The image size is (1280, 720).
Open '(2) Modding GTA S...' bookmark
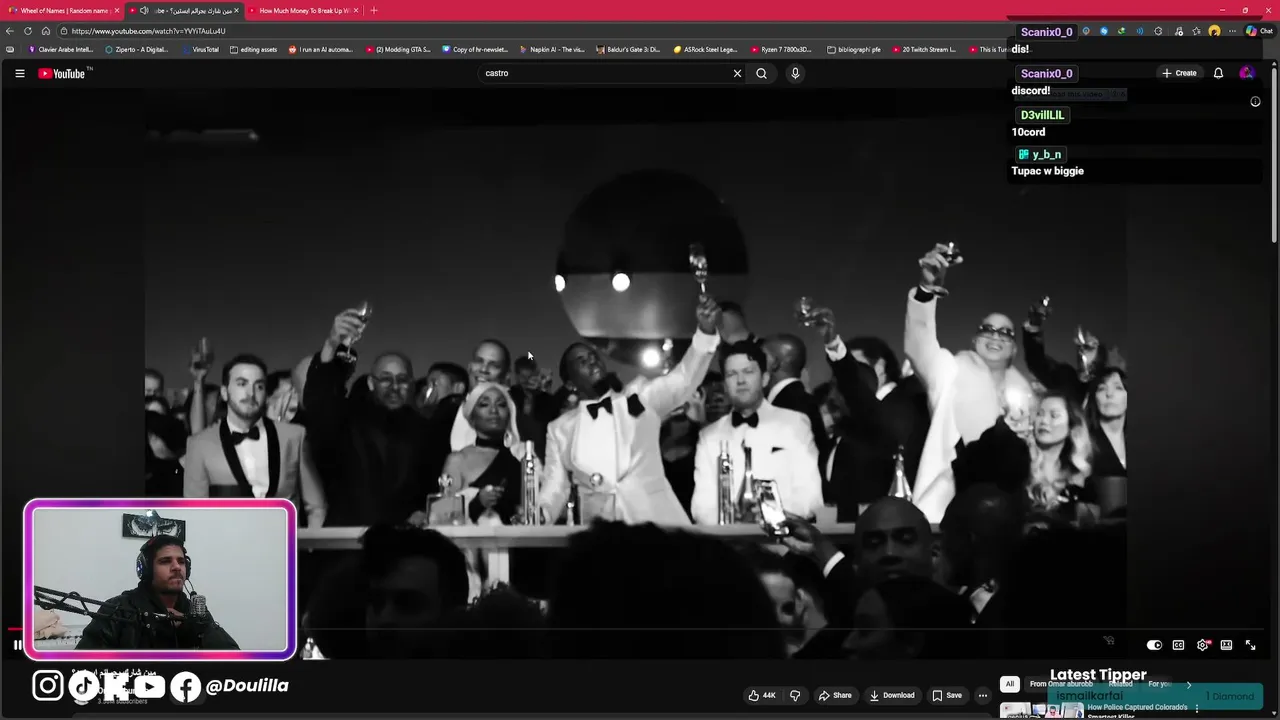pos(398,49)
